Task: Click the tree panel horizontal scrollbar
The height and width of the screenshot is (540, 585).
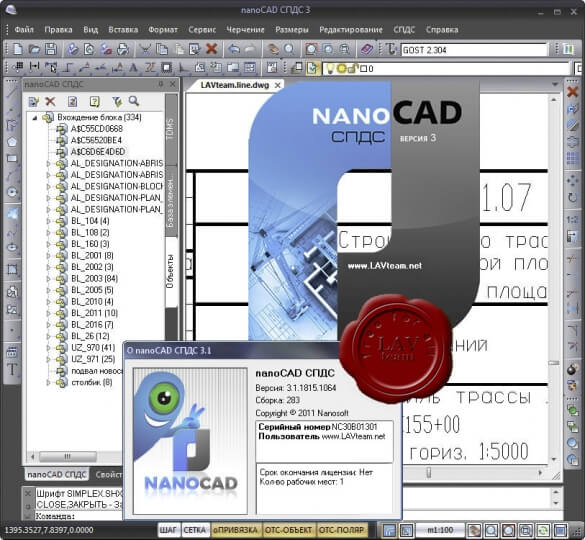Action: [x=75, y=456]
